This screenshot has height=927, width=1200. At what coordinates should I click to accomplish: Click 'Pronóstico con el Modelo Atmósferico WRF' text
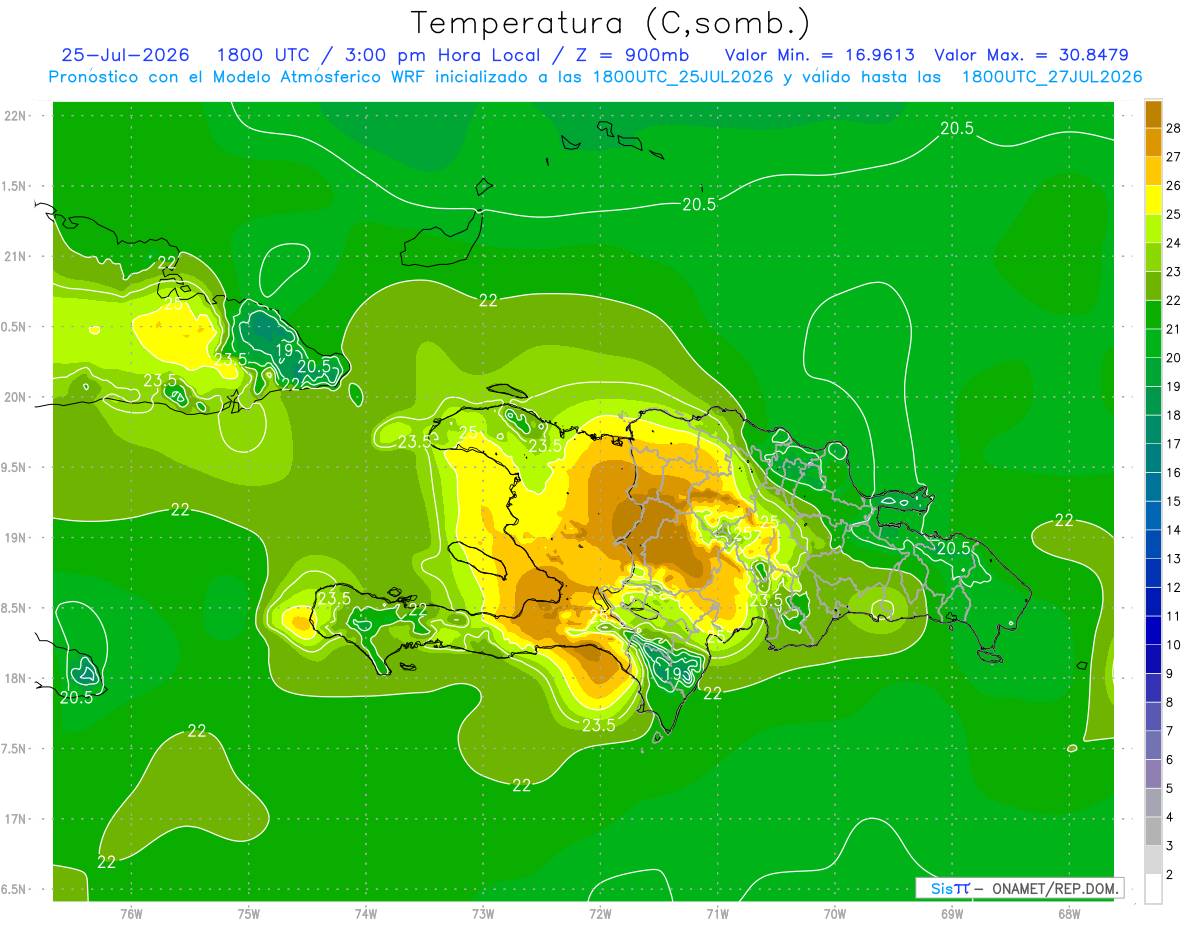(238, 77)
